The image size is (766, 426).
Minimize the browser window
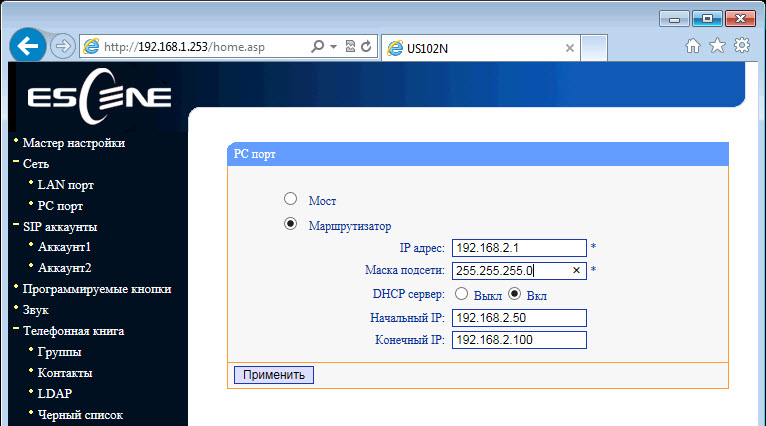tap(674, 19)
